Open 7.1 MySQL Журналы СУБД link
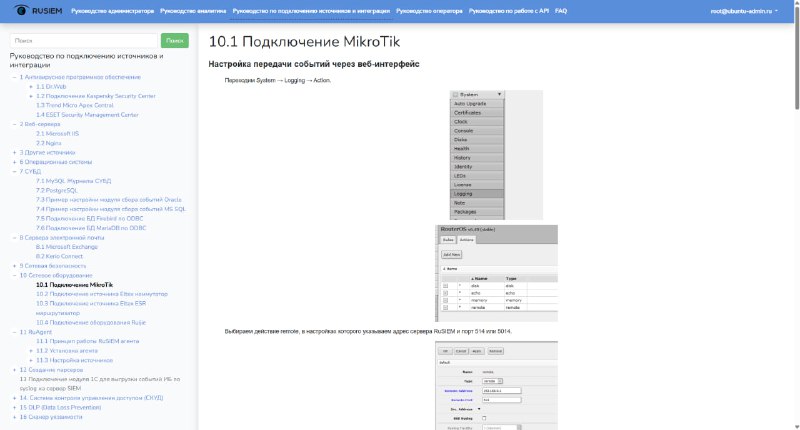 [73, 181]
